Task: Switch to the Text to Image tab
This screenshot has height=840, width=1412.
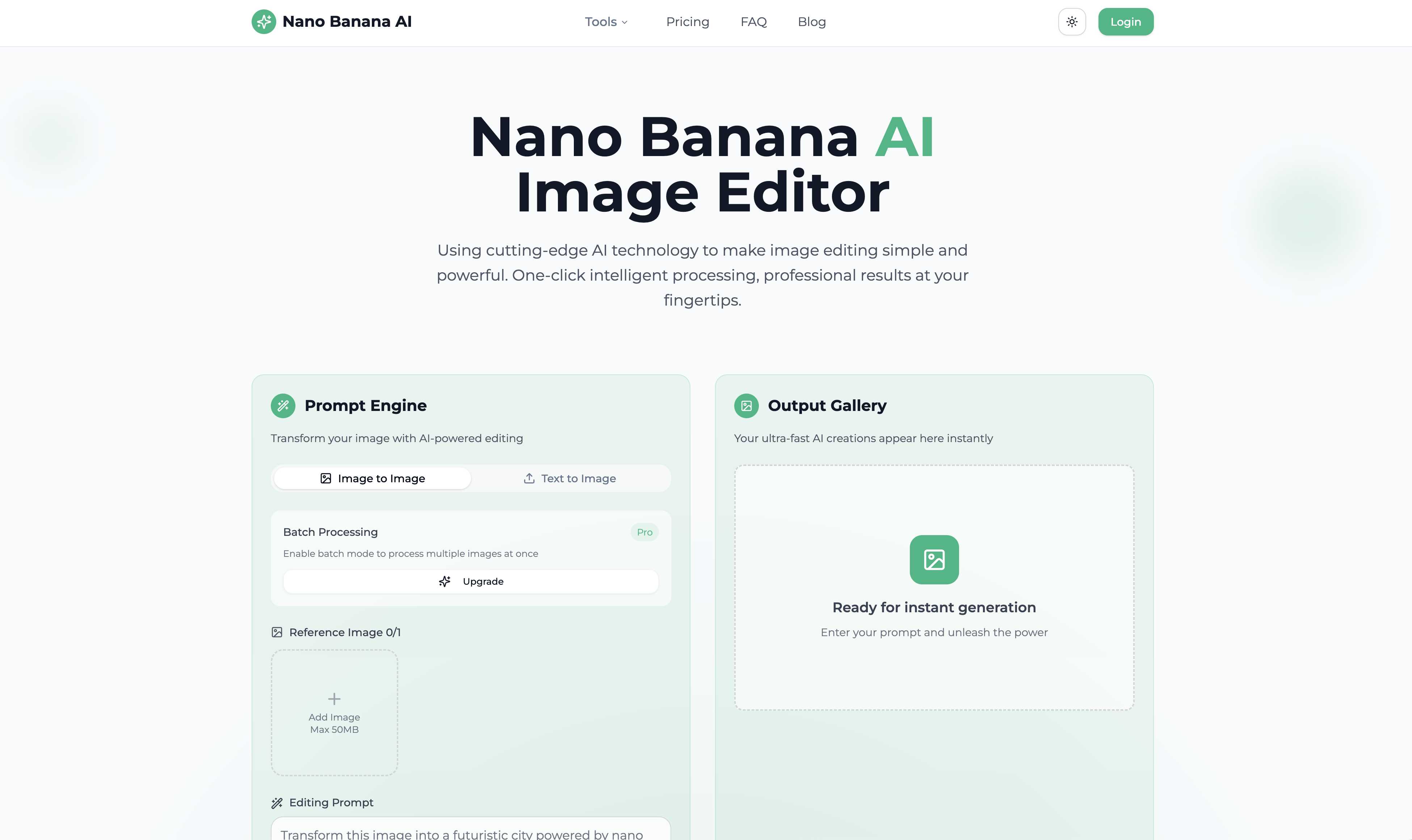Action: pos(570,478)
